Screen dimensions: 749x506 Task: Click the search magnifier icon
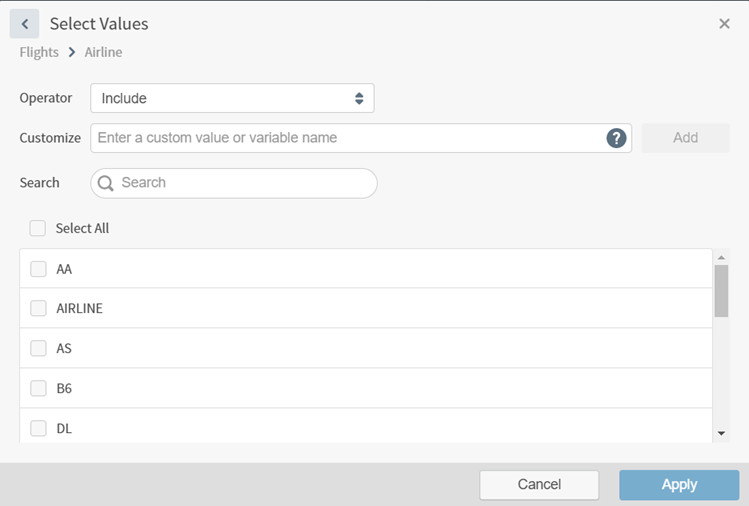click(x=106, y=183)
